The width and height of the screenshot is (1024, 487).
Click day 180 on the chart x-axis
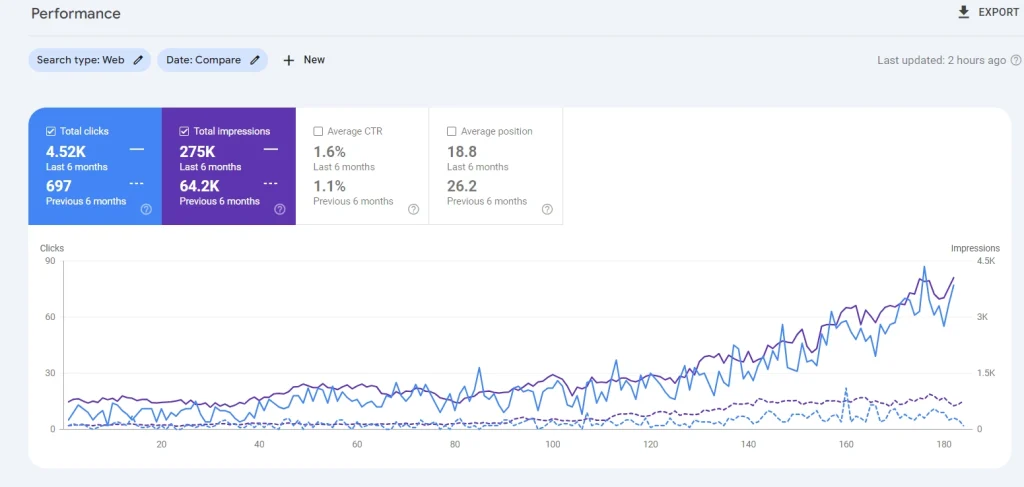[943, 445]
